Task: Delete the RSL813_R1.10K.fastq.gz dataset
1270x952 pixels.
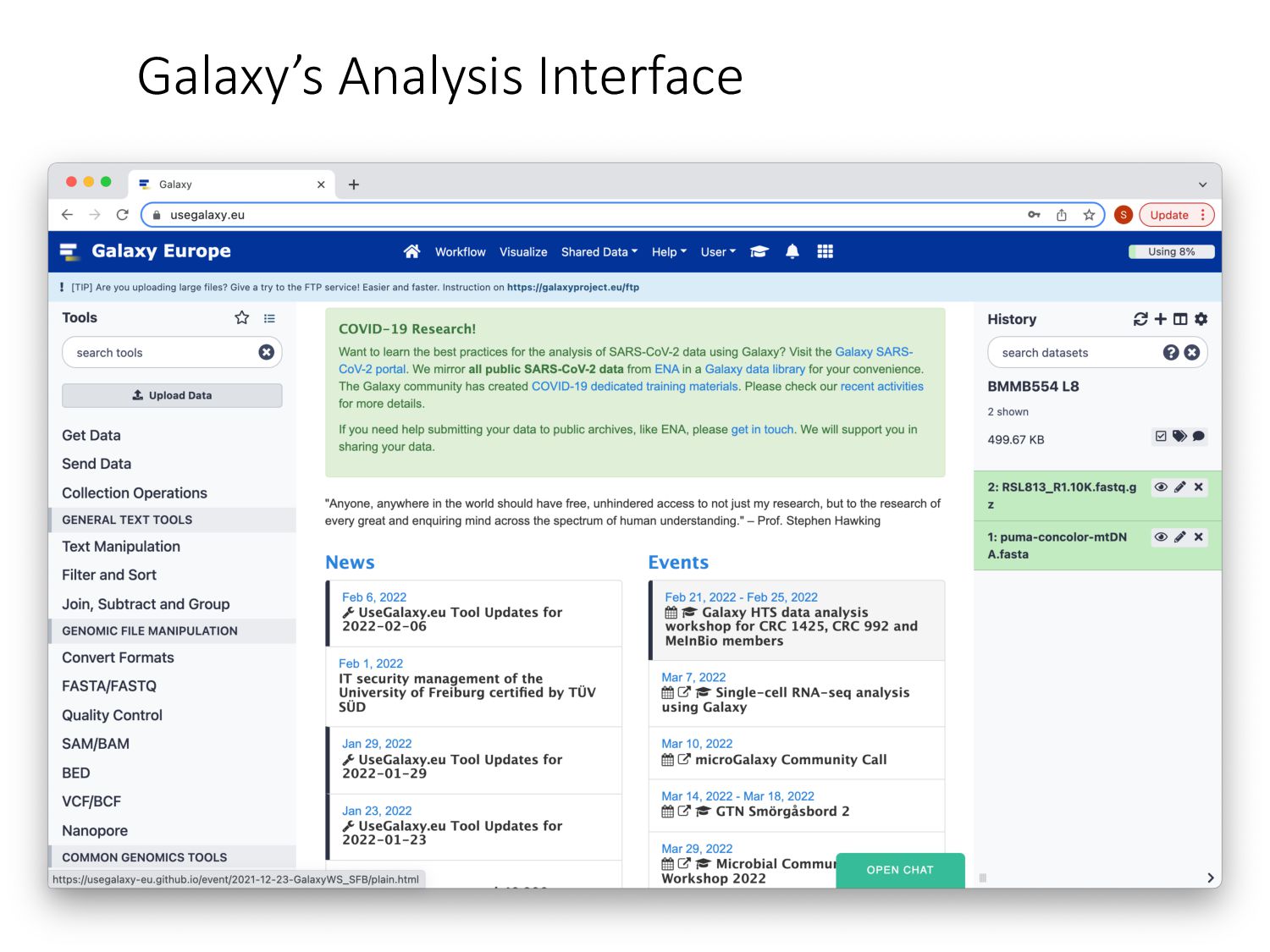Action: [1199, 487]
